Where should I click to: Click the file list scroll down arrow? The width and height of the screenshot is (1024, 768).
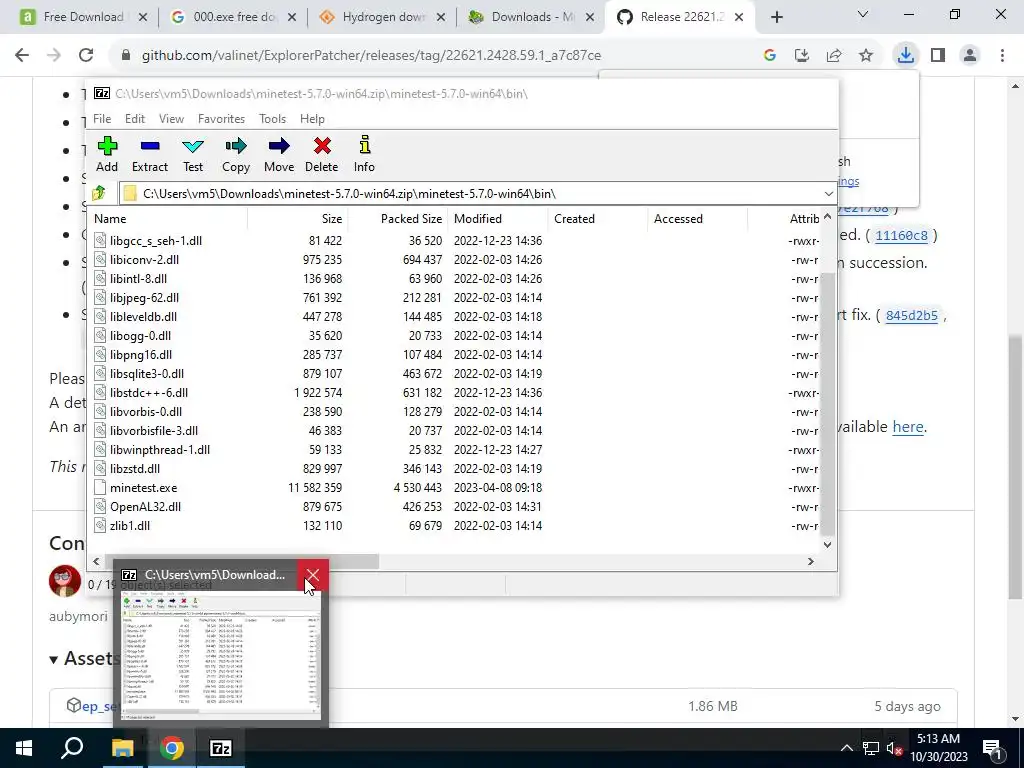[x=827, y=545]
